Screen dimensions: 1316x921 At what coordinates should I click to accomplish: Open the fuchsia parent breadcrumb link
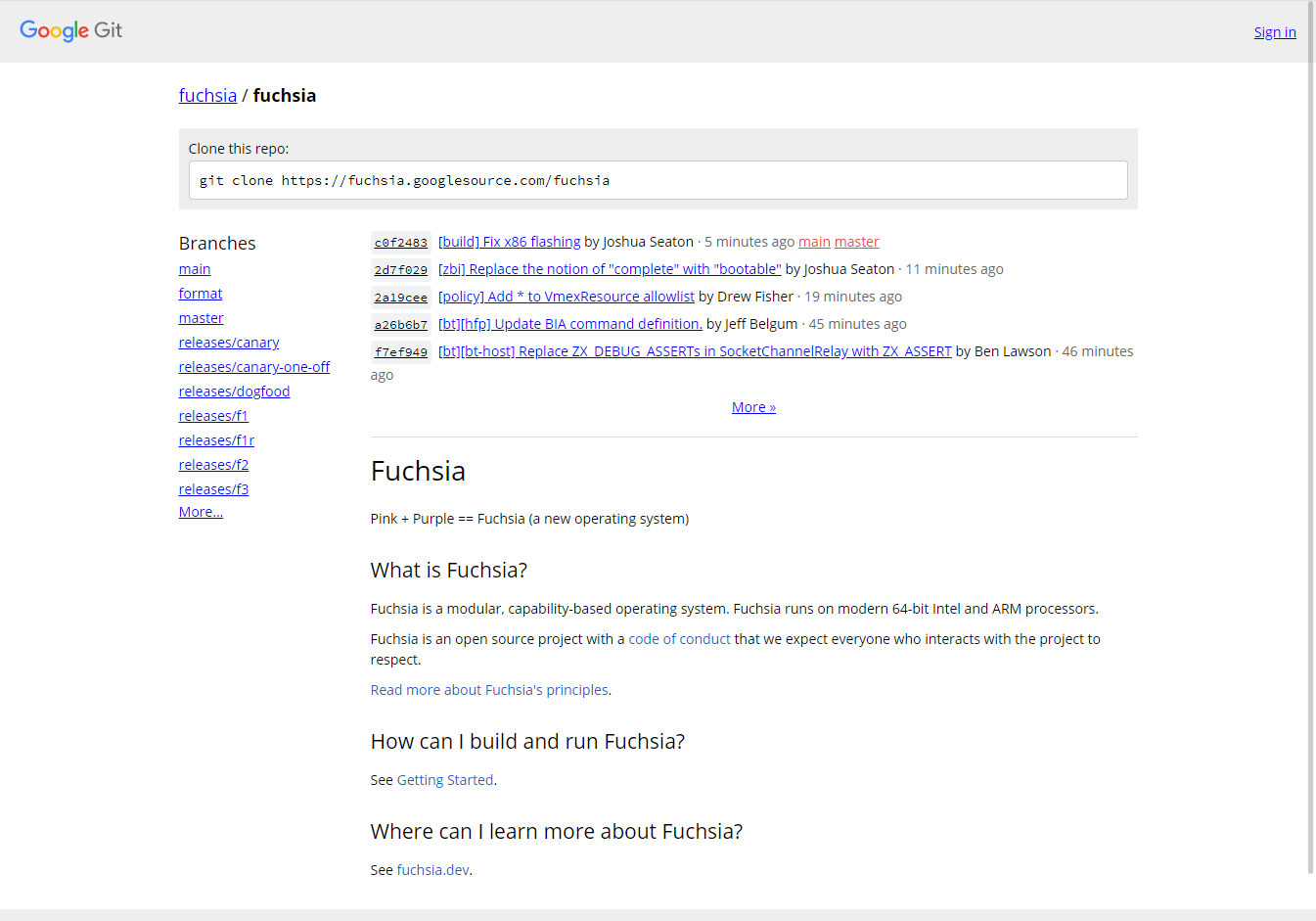click(207, 95)
